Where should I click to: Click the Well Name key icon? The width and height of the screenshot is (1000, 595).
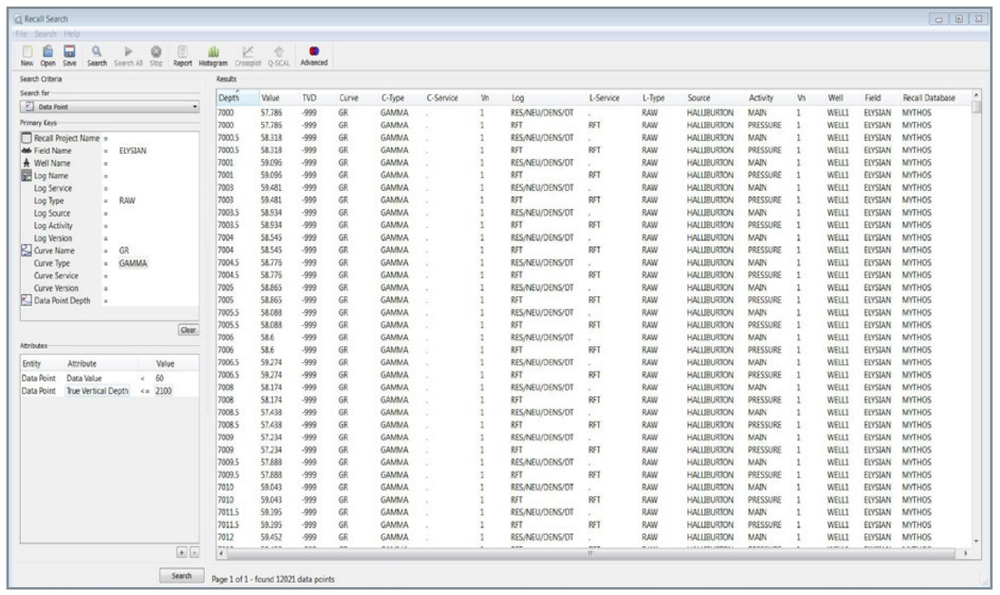(26, 163)
